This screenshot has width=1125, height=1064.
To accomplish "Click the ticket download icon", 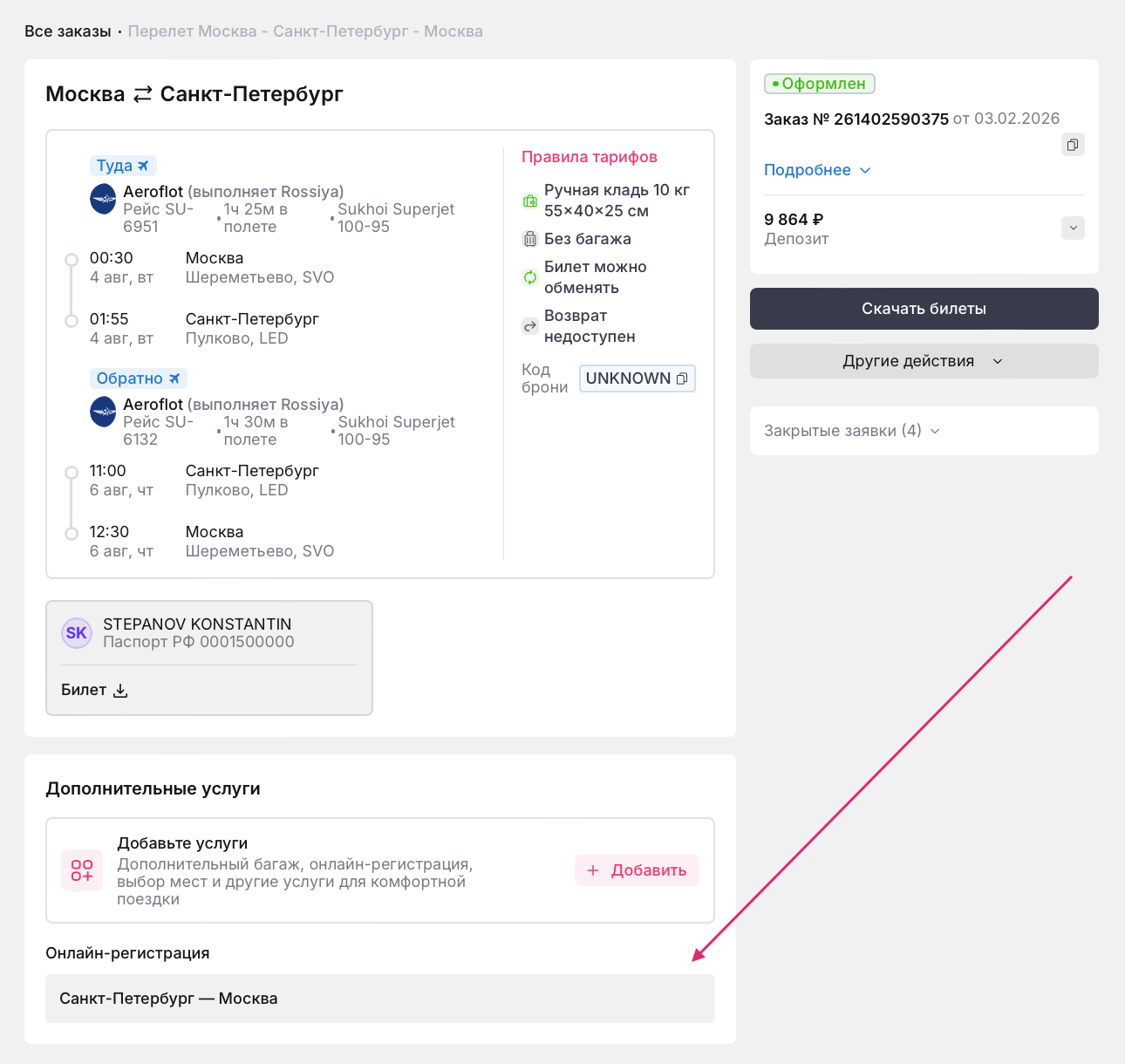I will [121, 691].
